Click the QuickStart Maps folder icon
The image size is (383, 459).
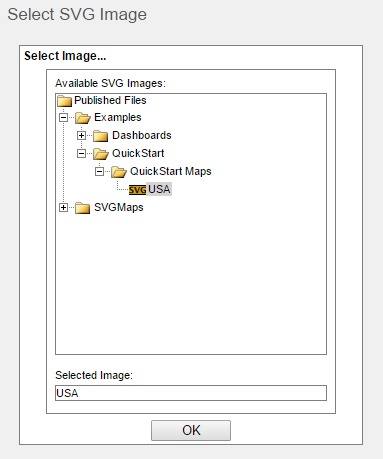(119, 172)
